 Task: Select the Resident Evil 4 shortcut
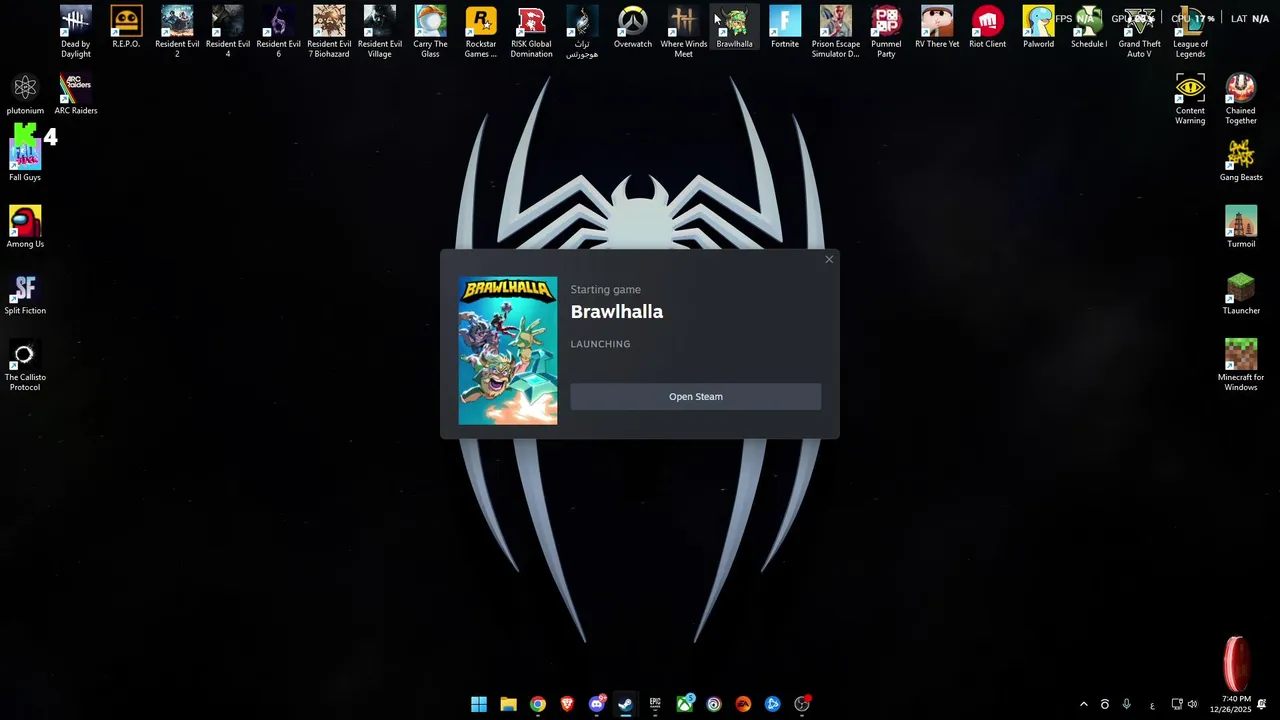click(228, 32)
